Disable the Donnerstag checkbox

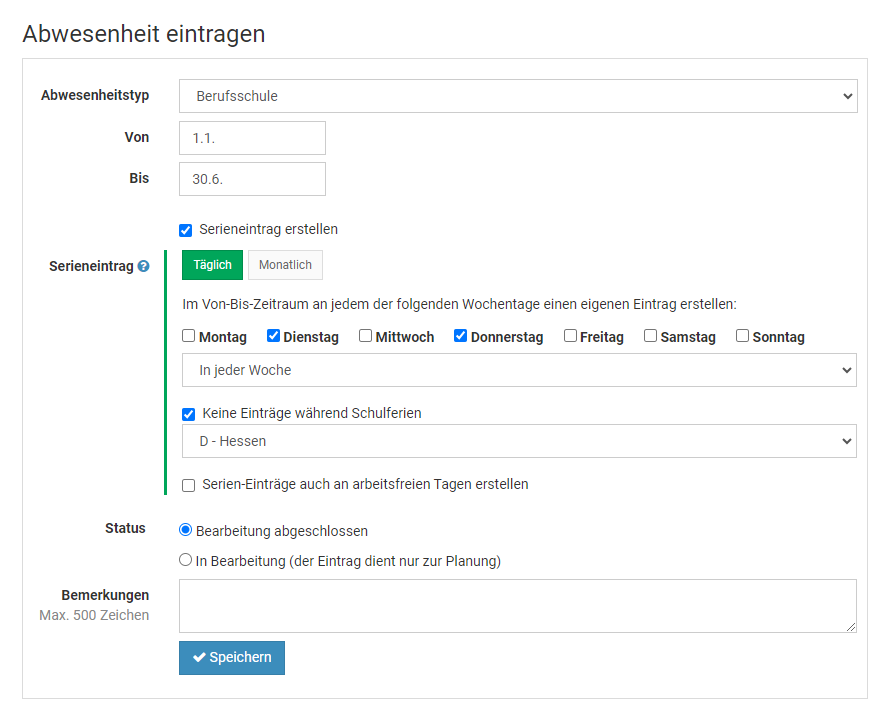[460, 336]
